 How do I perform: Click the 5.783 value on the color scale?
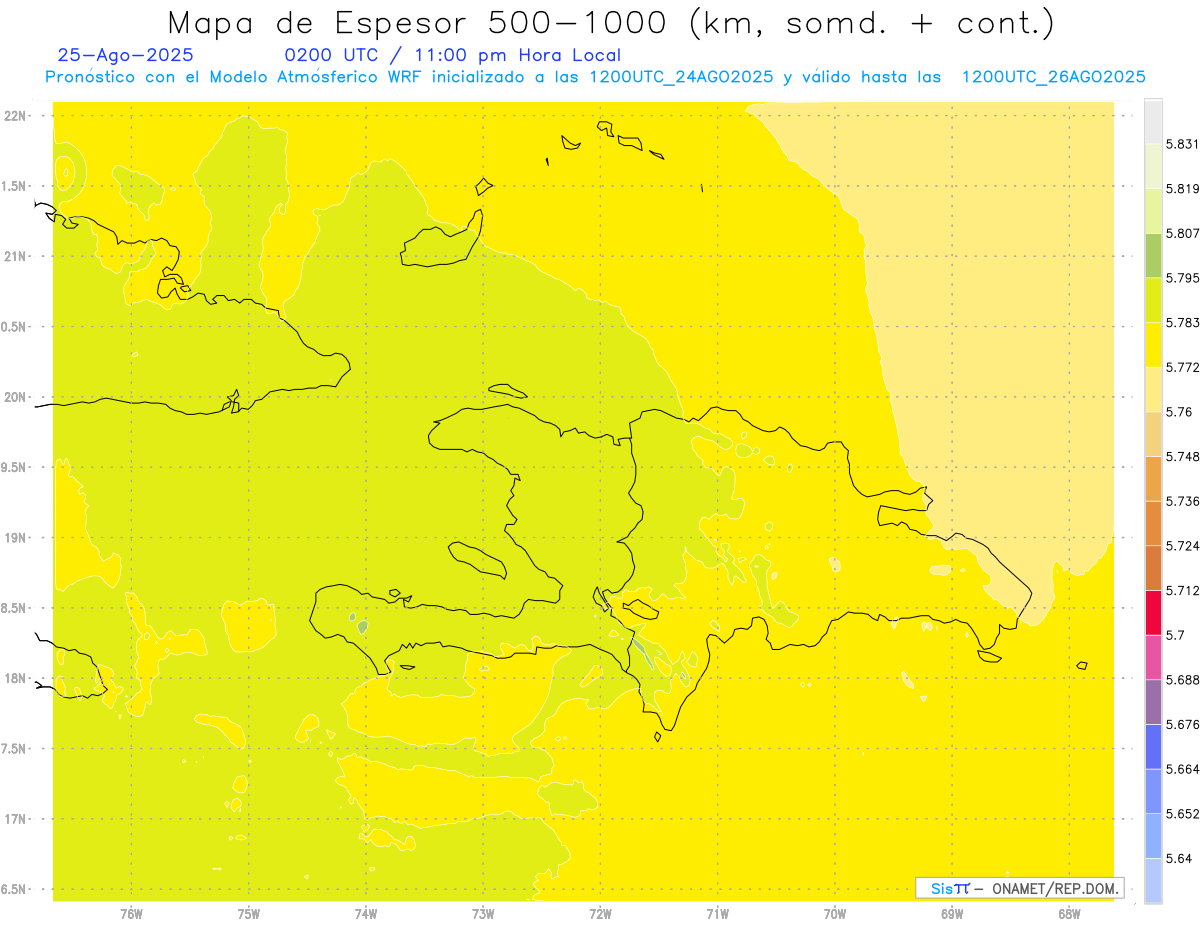coord(1182,323)
